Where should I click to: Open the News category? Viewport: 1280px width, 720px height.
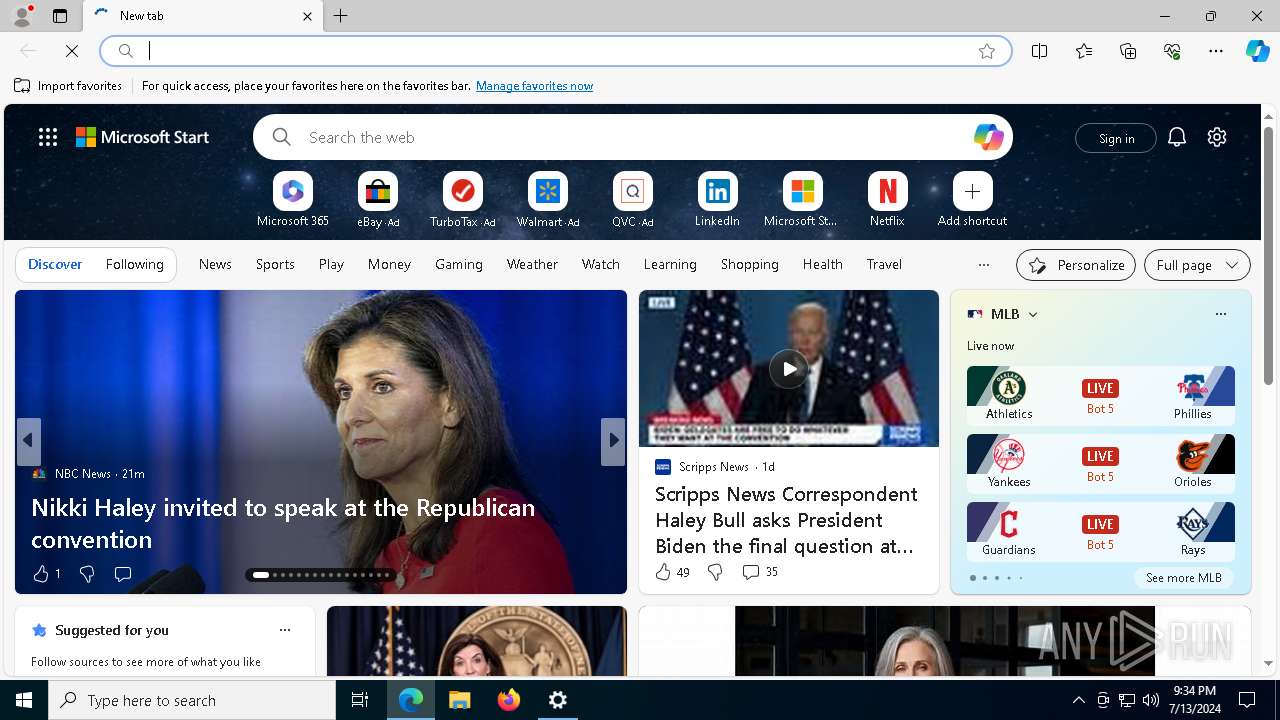click(215, 265)
